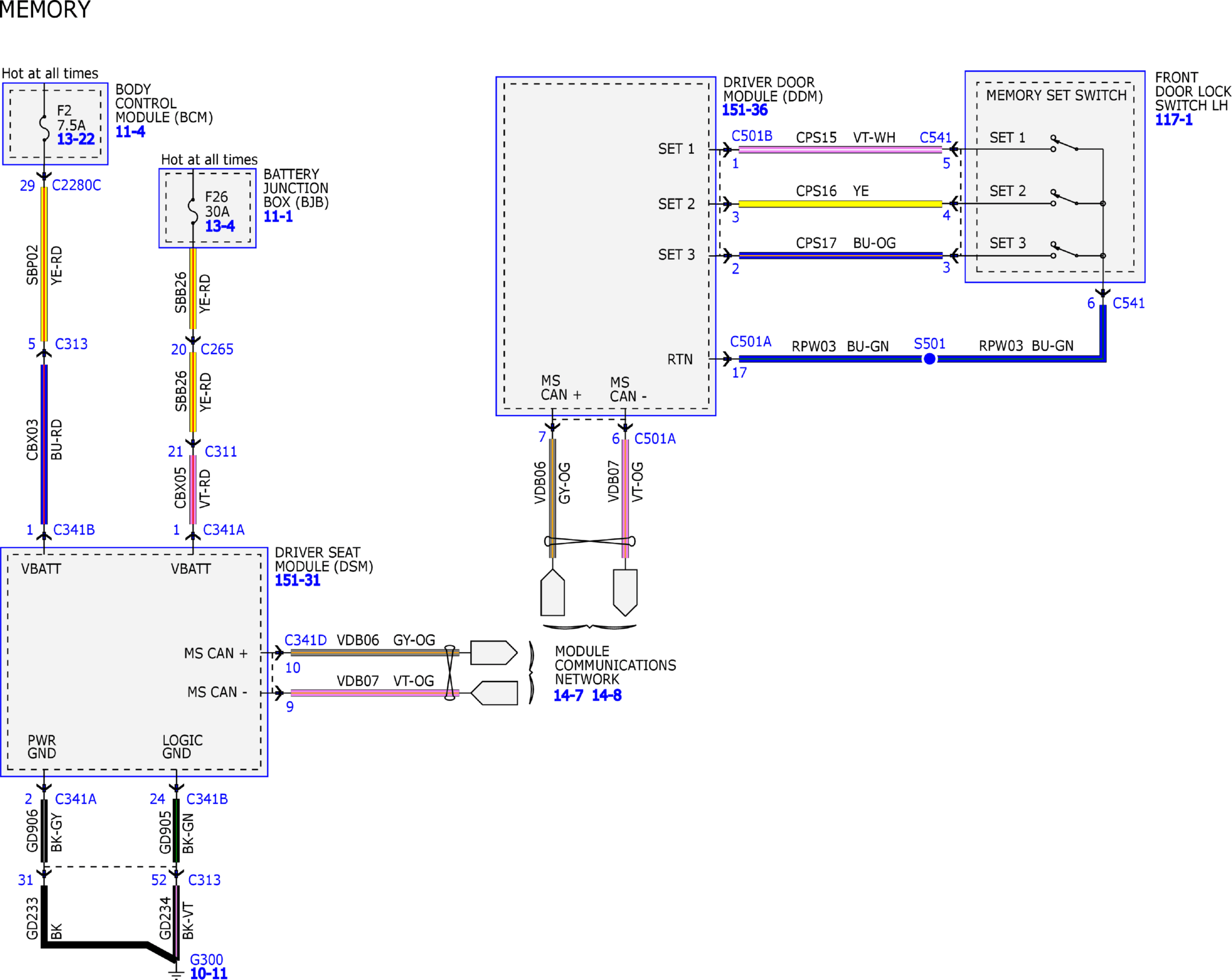Image resolution: width=1232 pixels, height=980 pixels.
Task: Select the S501 splice dot
Action: [929, 359]
